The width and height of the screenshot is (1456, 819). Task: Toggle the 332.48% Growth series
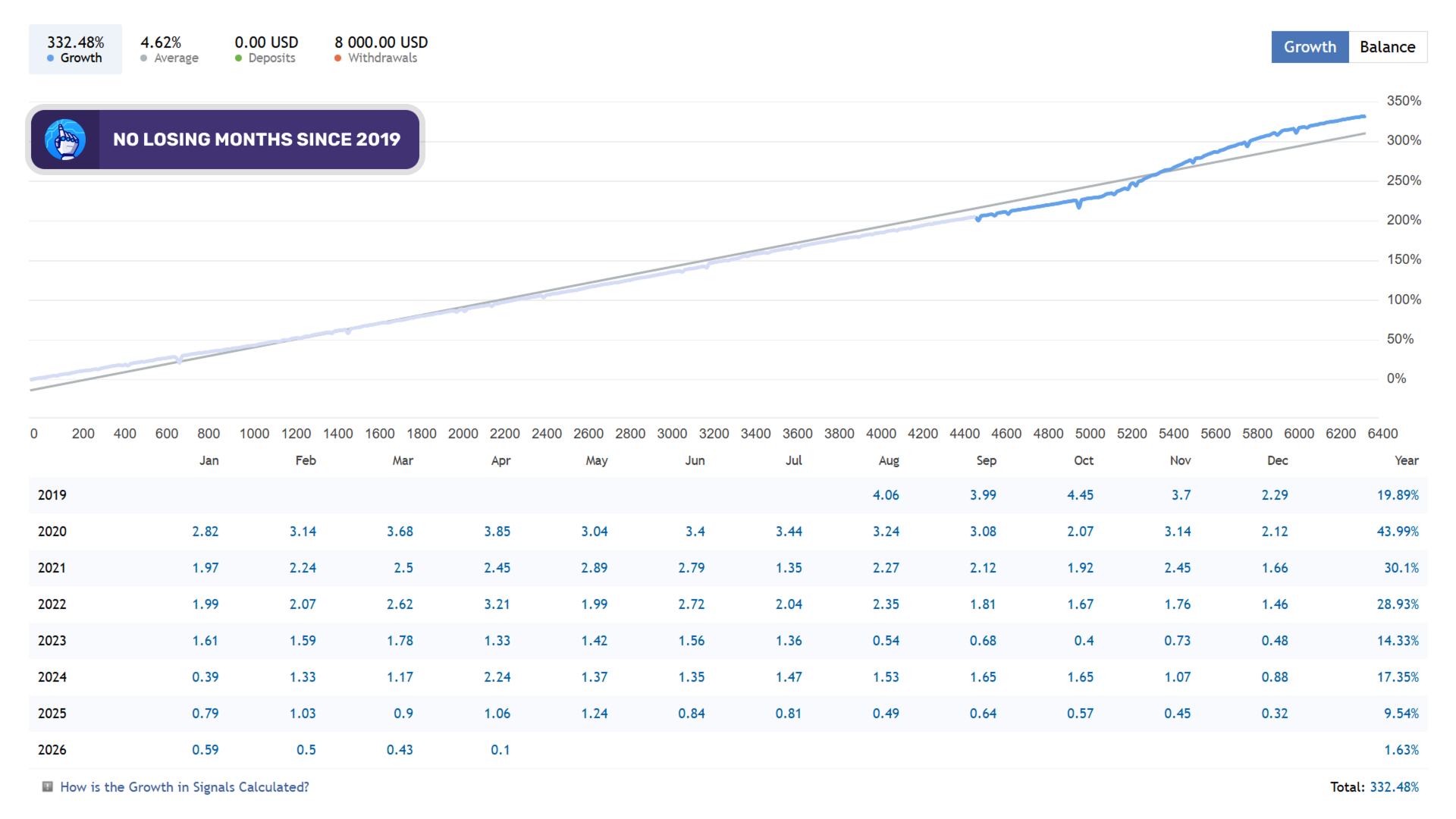75,49
